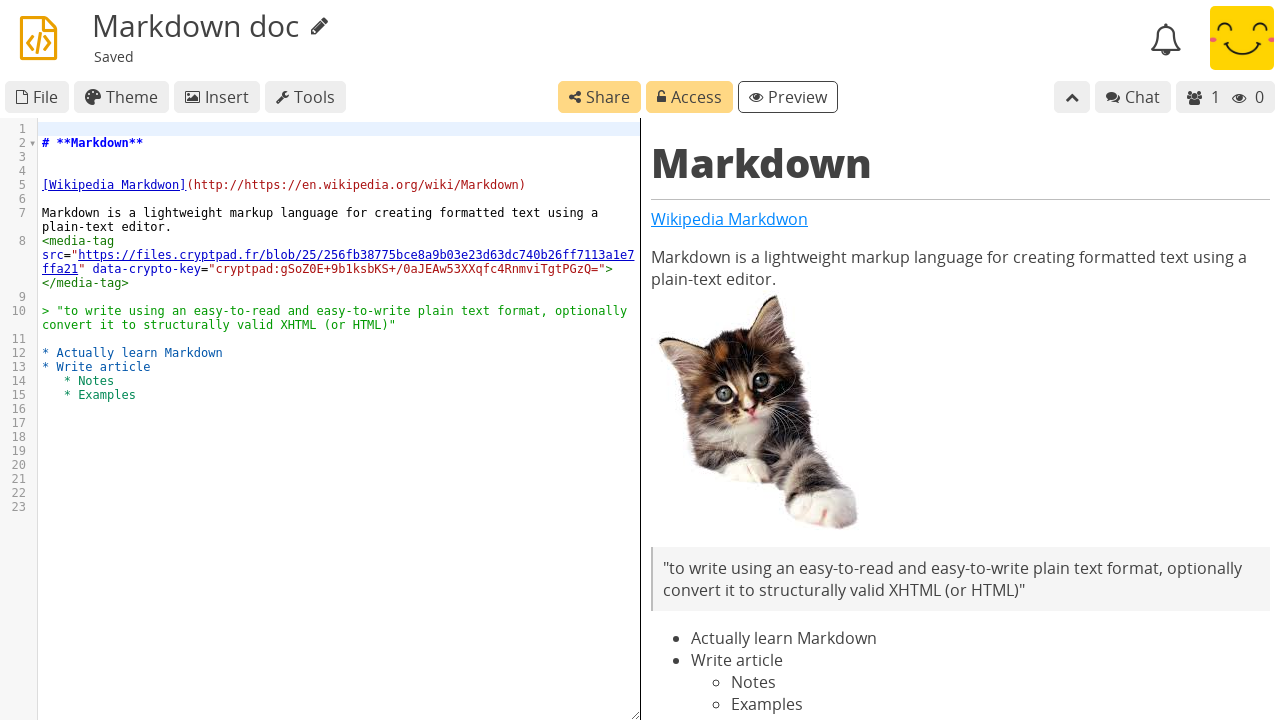This screenshot has width=1280, height=720.
Task: Click the pencil icon to rename the document
Action: pos(318,26)
